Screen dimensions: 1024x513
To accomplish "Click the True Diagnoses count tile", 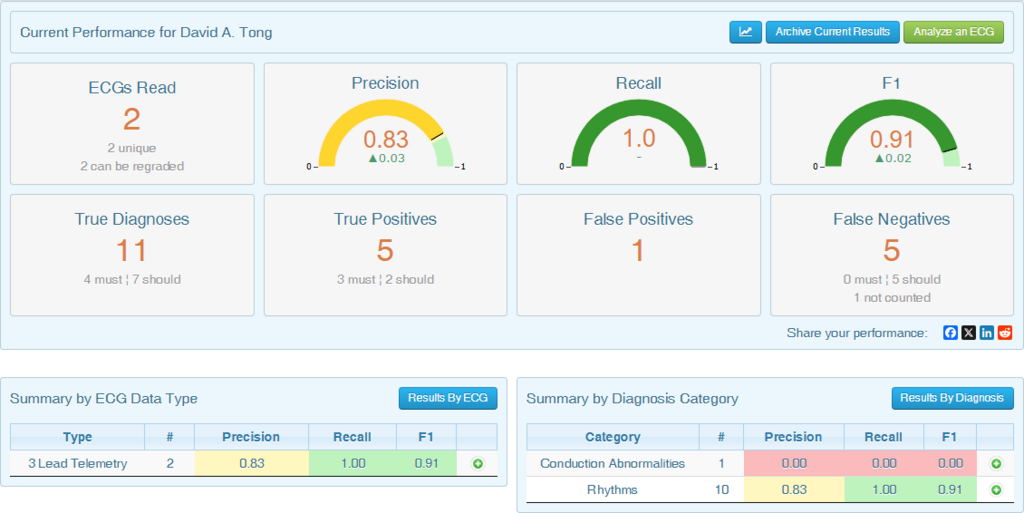I will 132,255.
